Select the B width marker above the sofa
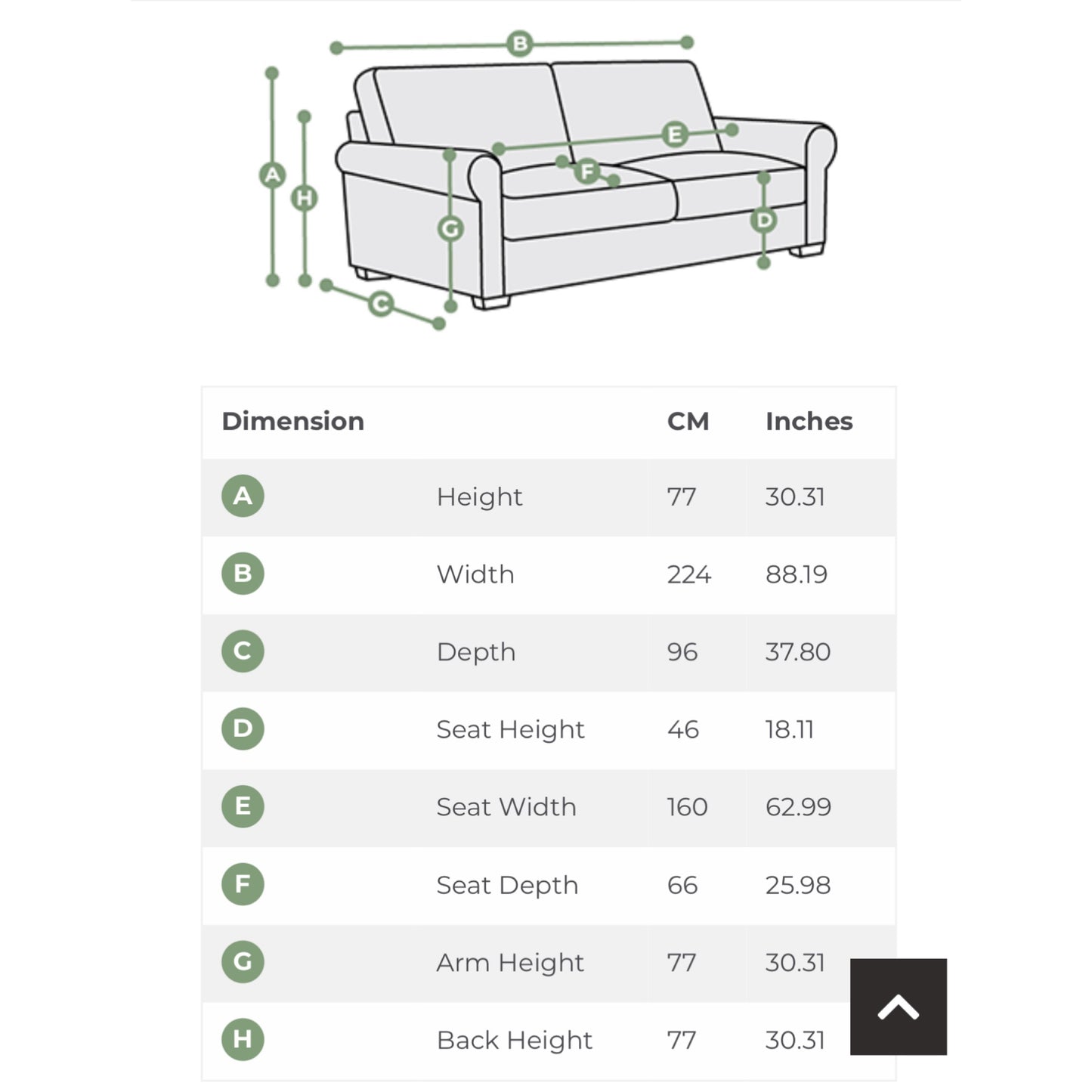Viewport: 1092px width, 1092px height. (518, 43)
